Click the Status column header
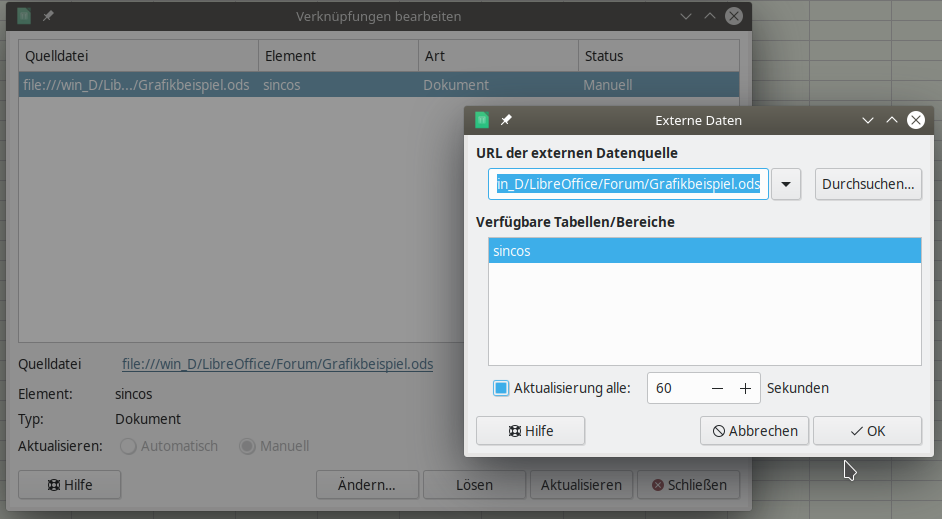942x519 pixels. point(659,56)
